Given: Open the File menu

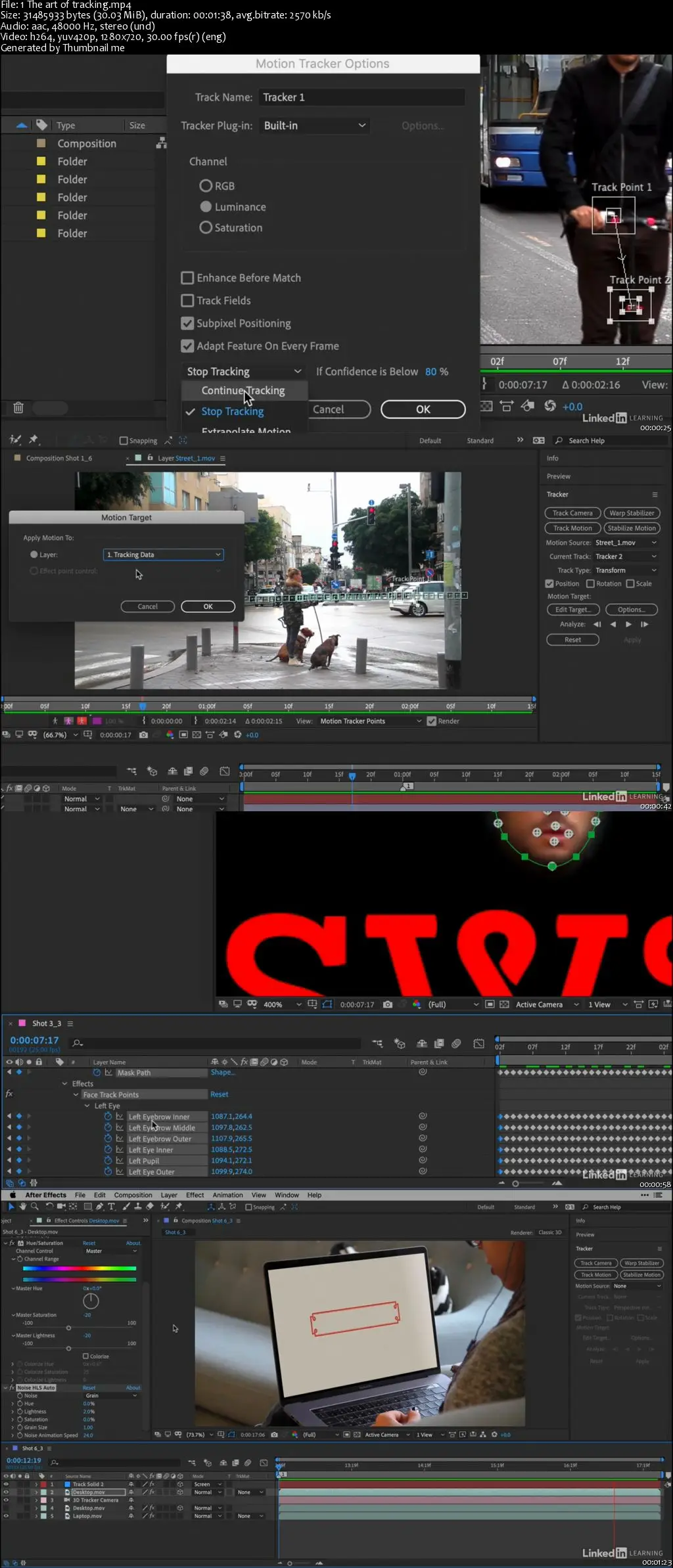Looking at the screenshot, I should [x=80, y=1195].
